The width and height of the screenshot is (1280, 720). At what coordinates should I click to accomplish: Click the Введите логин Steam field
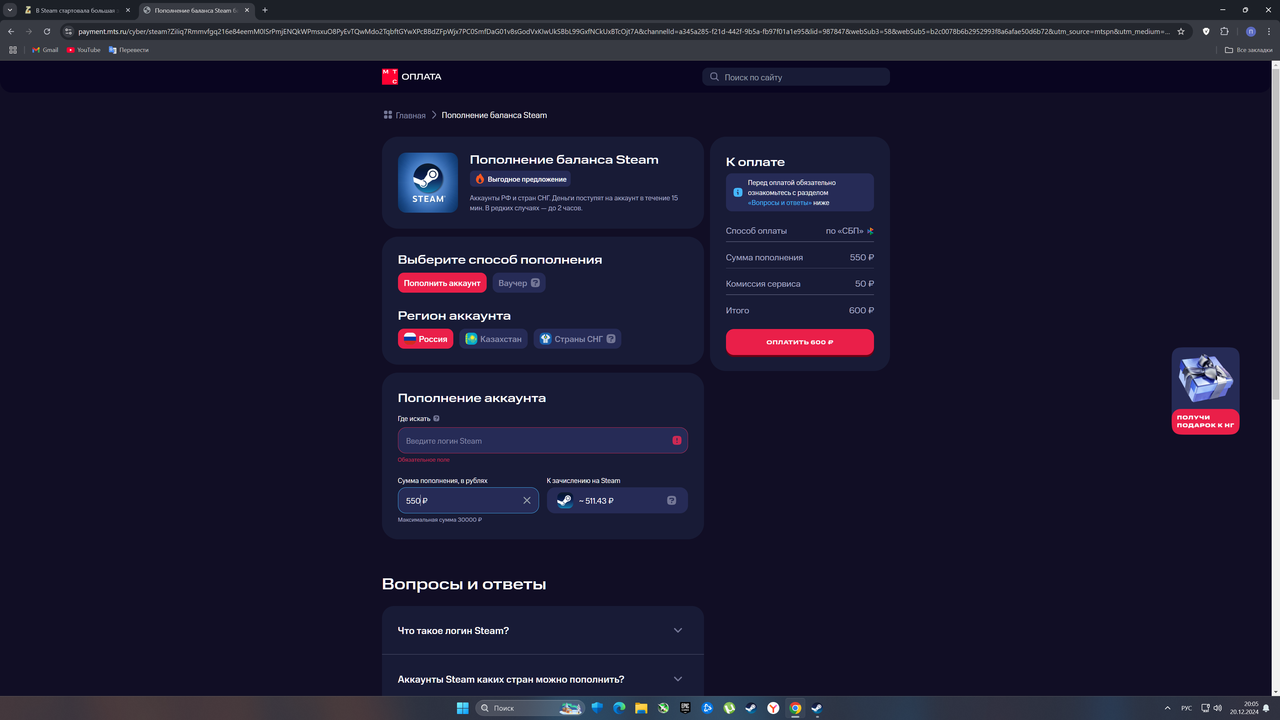coord(543,441)
